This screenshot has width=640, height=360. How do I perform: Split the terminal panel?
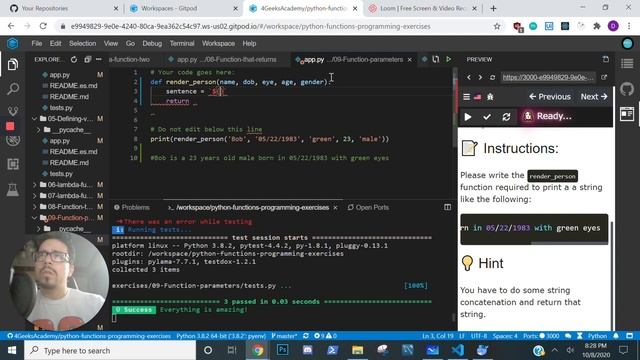[x=447, y=207]
